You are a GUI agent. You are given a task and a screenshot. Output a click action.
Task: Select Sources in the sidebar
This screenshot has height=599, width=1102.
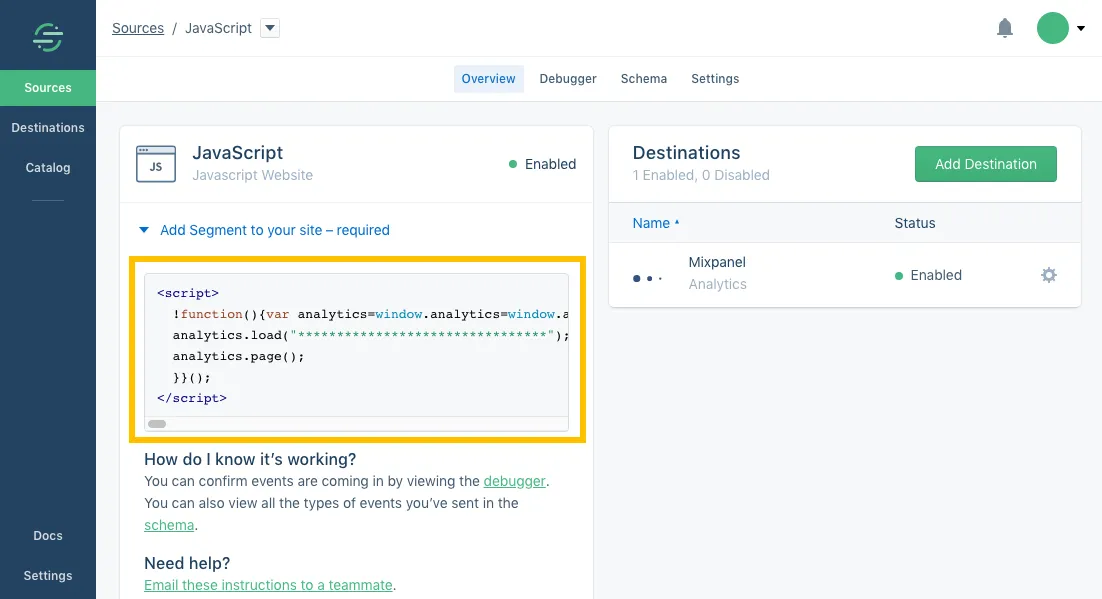[x=48, y=88]
